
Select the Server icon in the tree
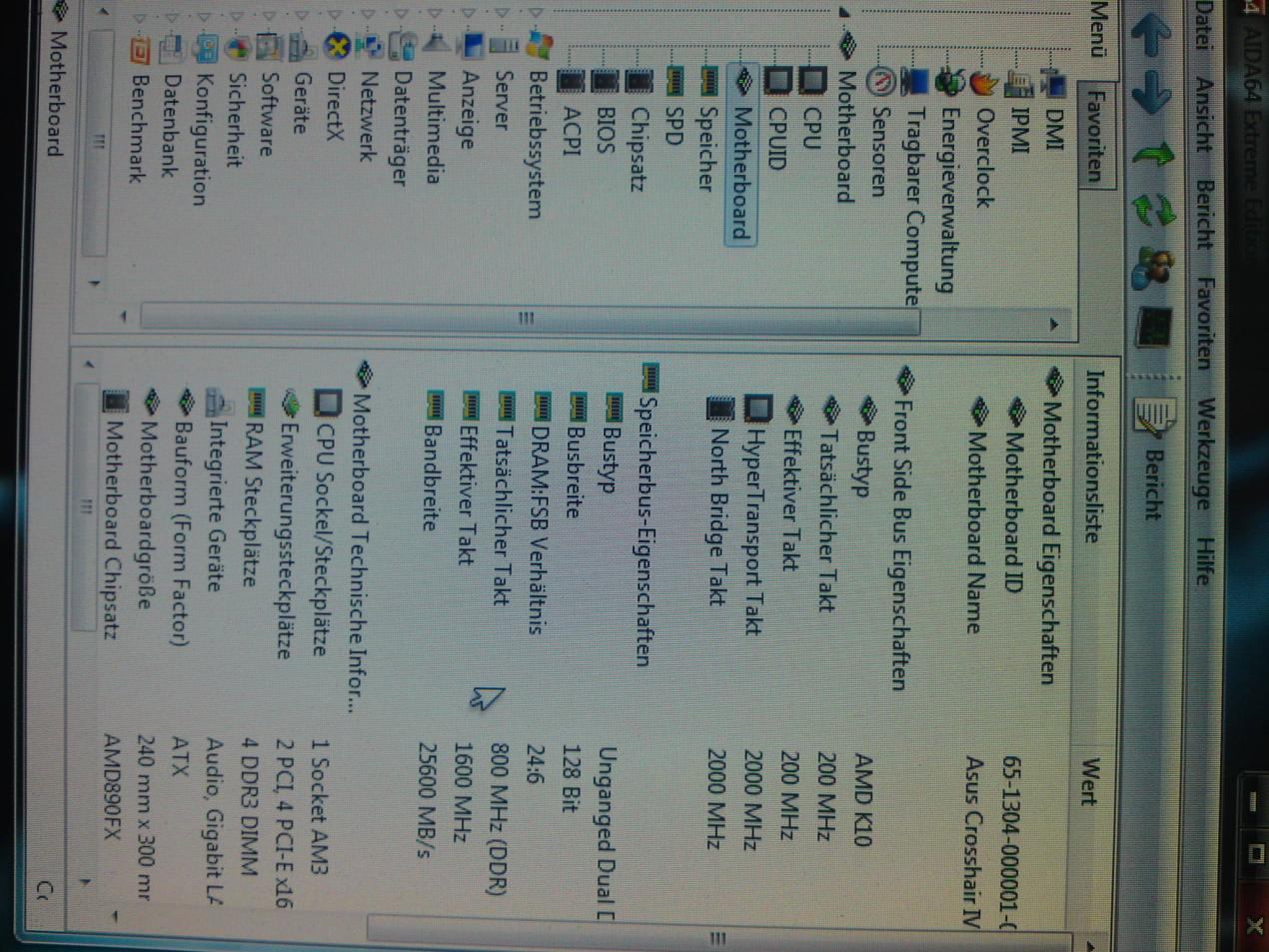click(504, 45)
